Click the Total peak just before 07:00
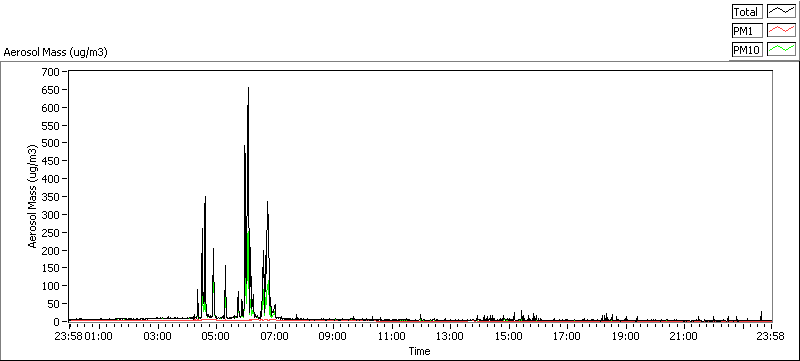The height and width of the screenshot is (361, 800). coord(267,202)
